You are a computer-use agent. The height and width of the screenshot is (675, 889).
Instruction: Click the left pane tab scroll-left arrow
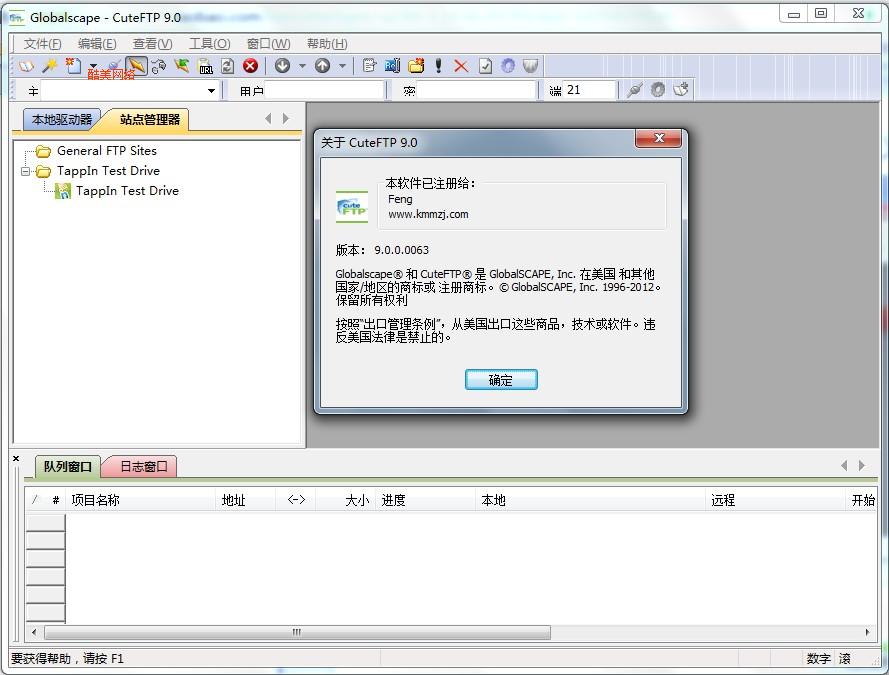(268, 118)
